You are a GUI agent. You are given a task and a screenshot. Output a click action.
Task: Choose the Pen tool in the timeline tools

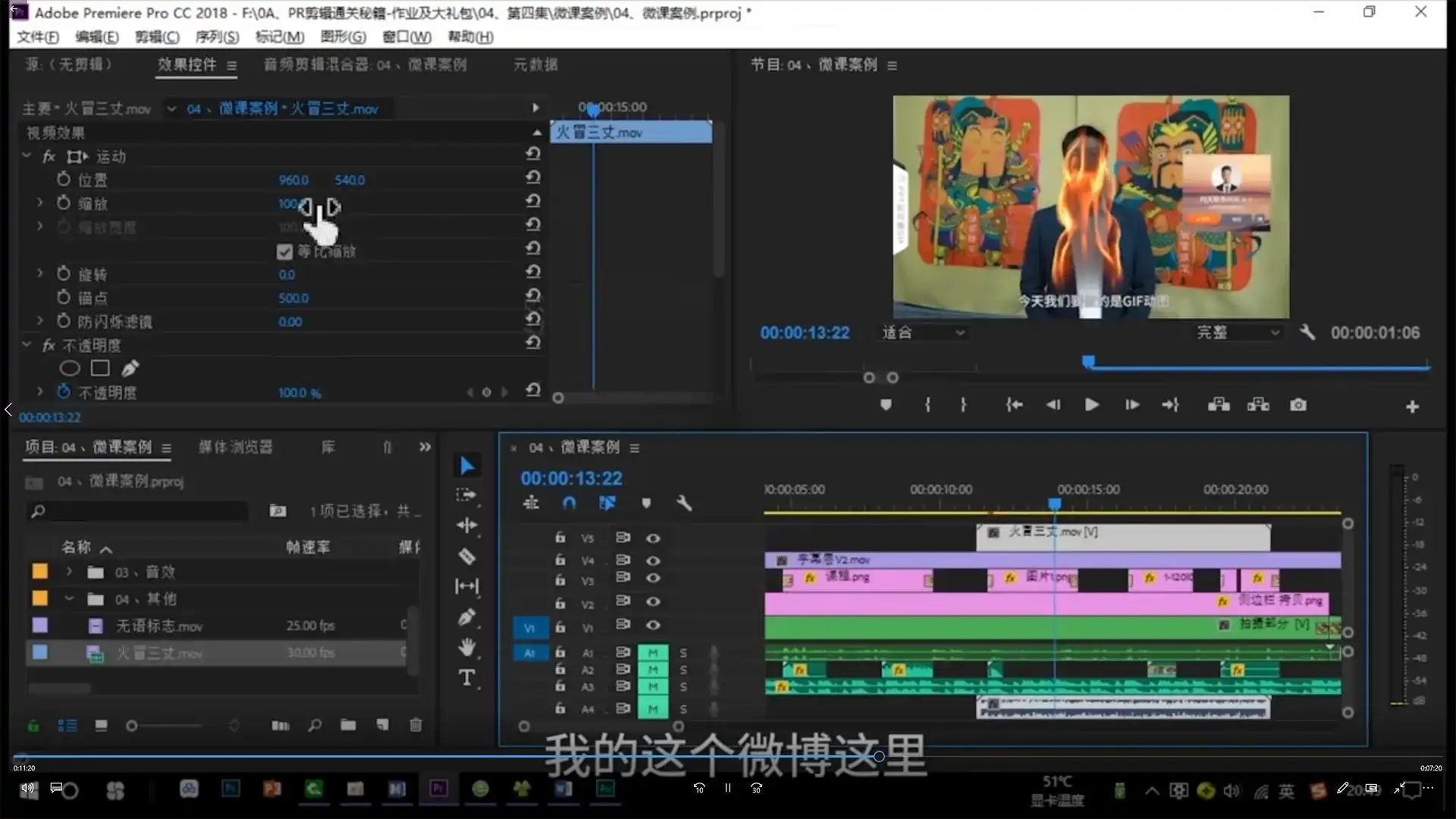(x=467, y=617)
